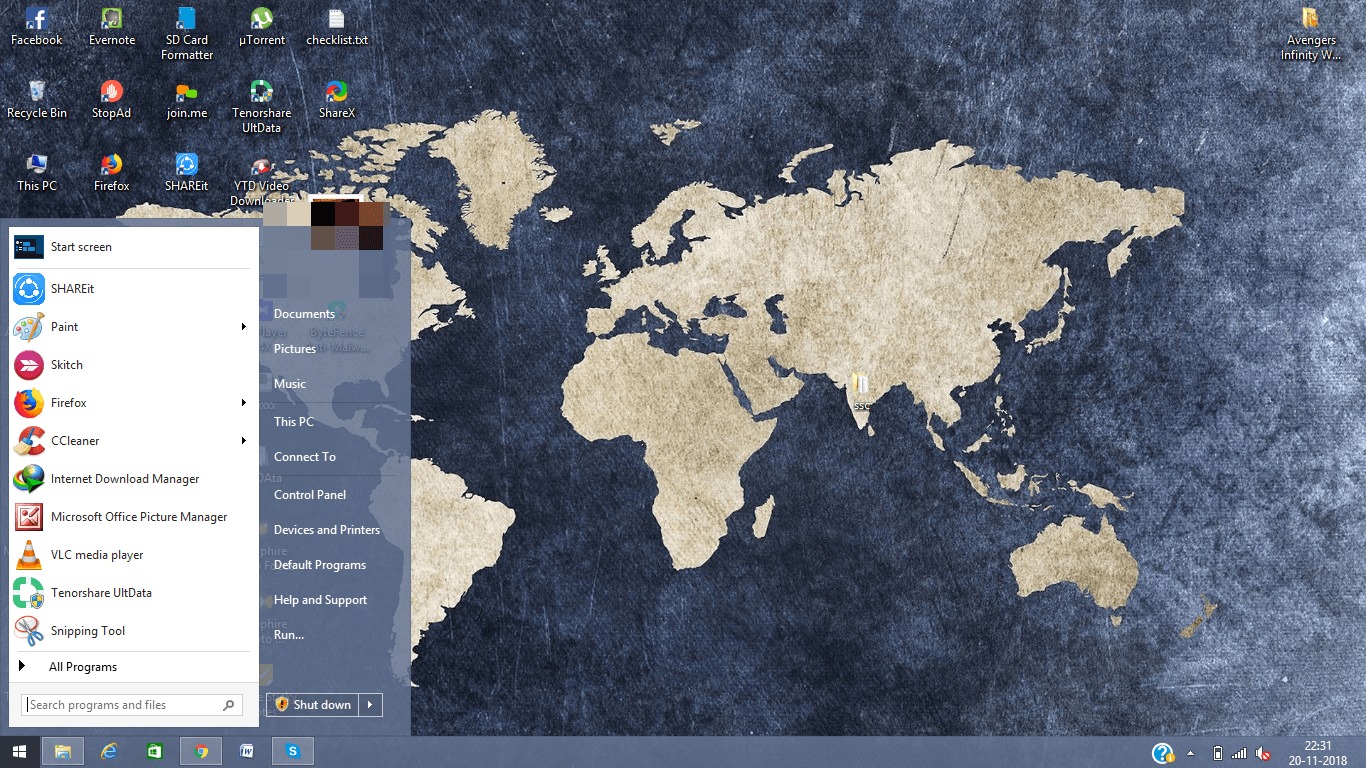Launch Snipping Tool from Start menu
The image size is (1366, 768).
[134, 631]
